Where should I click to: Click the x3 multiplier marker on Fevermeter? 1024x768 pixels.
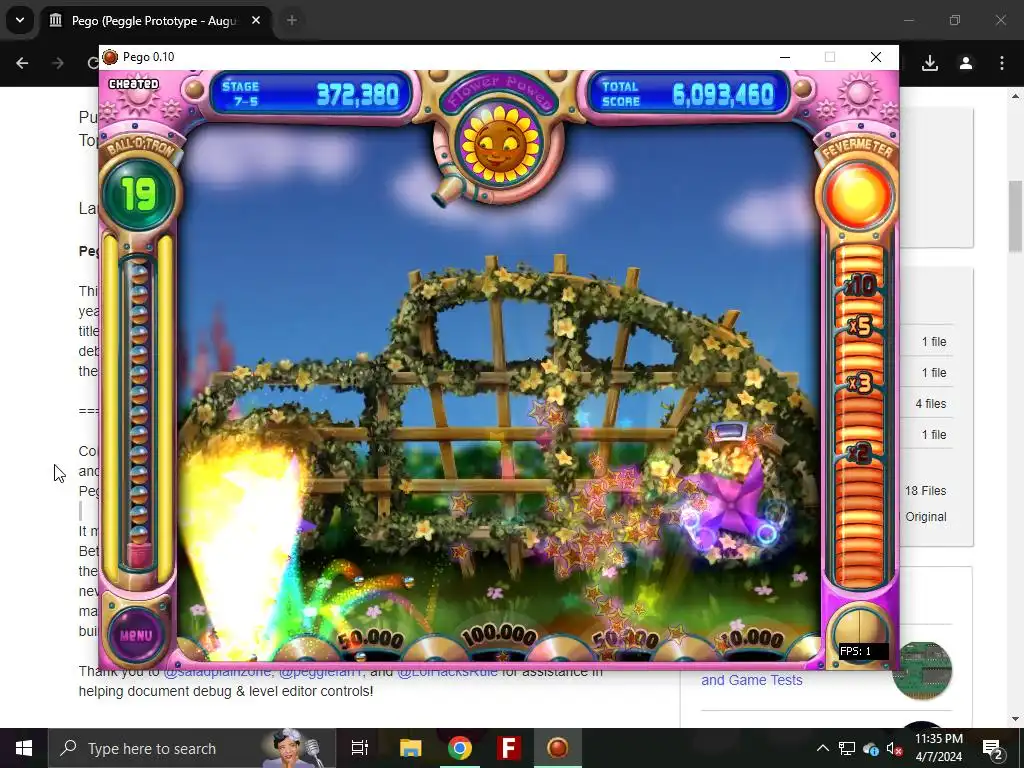(860, 382)
